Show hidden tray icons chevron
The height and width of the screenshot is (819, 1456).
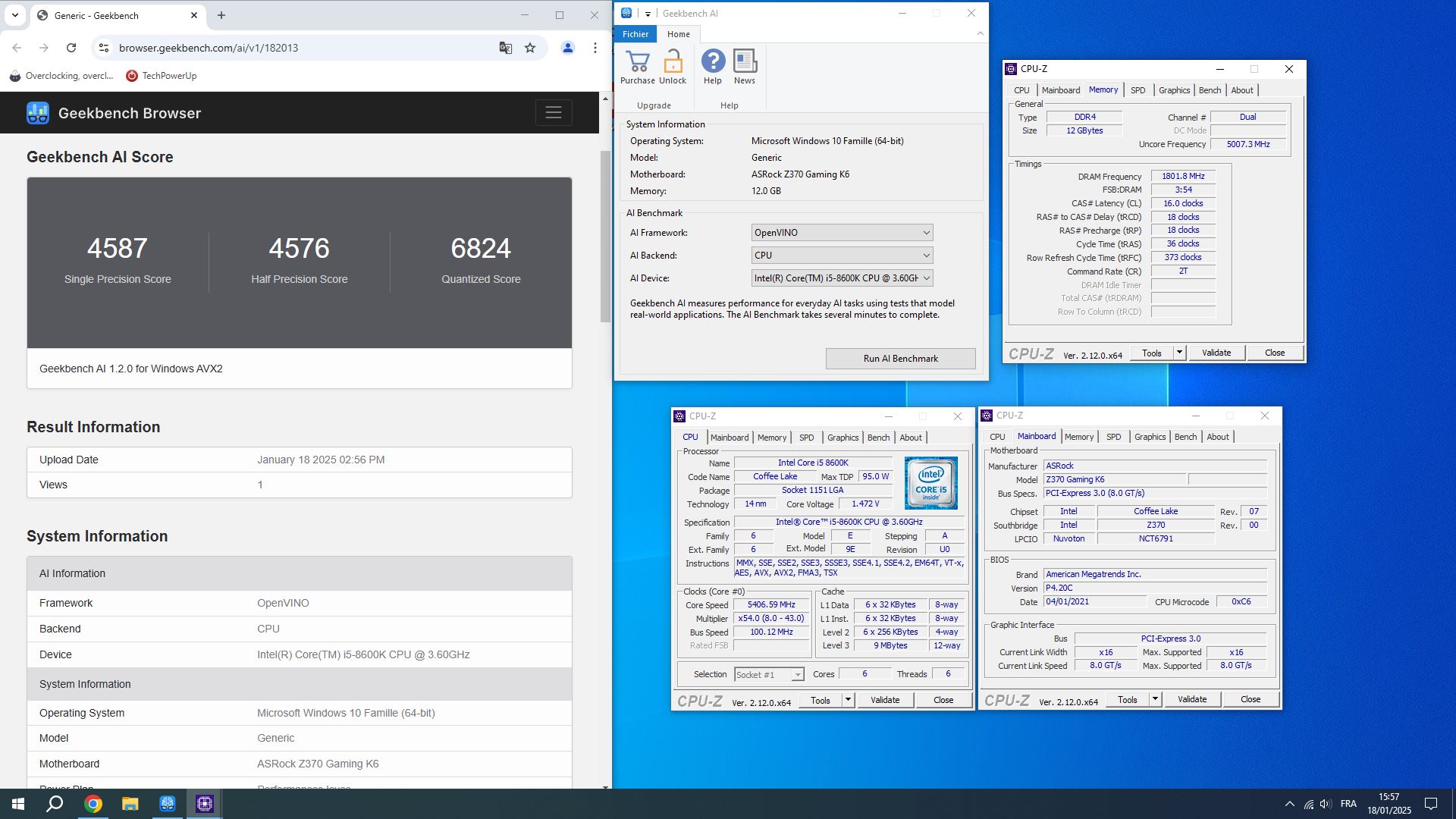(1290, 804)
